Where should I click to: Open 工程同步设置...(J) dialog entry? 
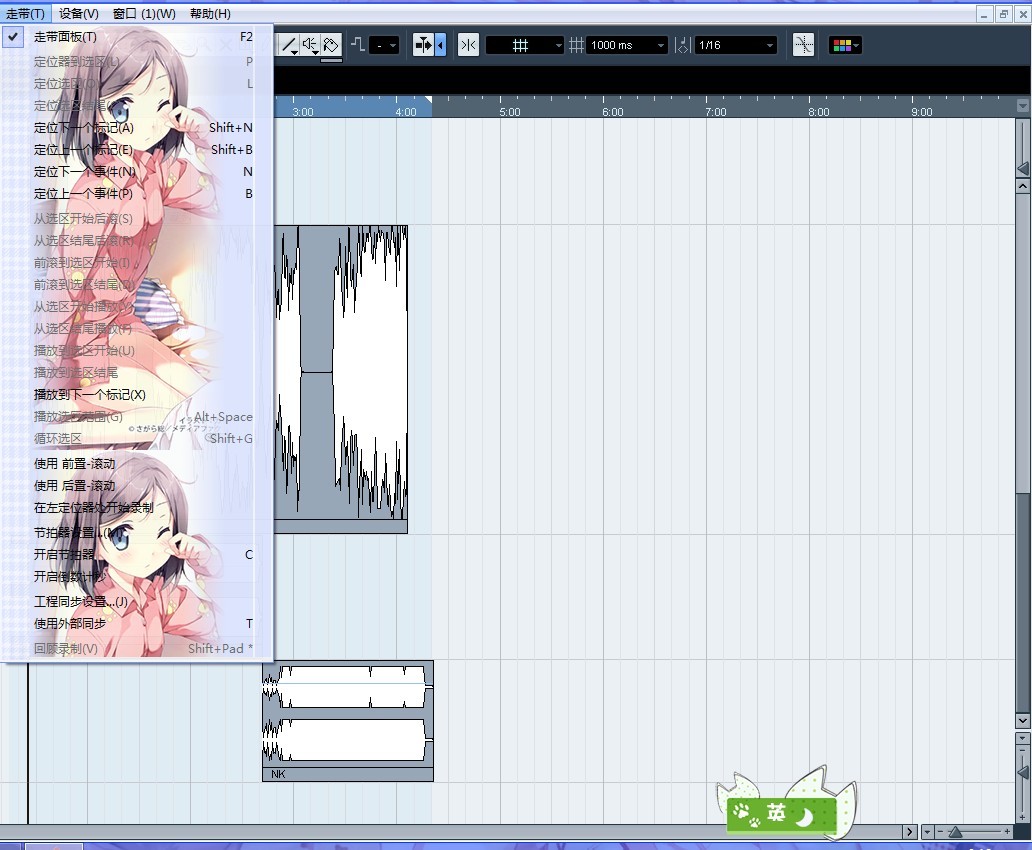pos(137,601)
